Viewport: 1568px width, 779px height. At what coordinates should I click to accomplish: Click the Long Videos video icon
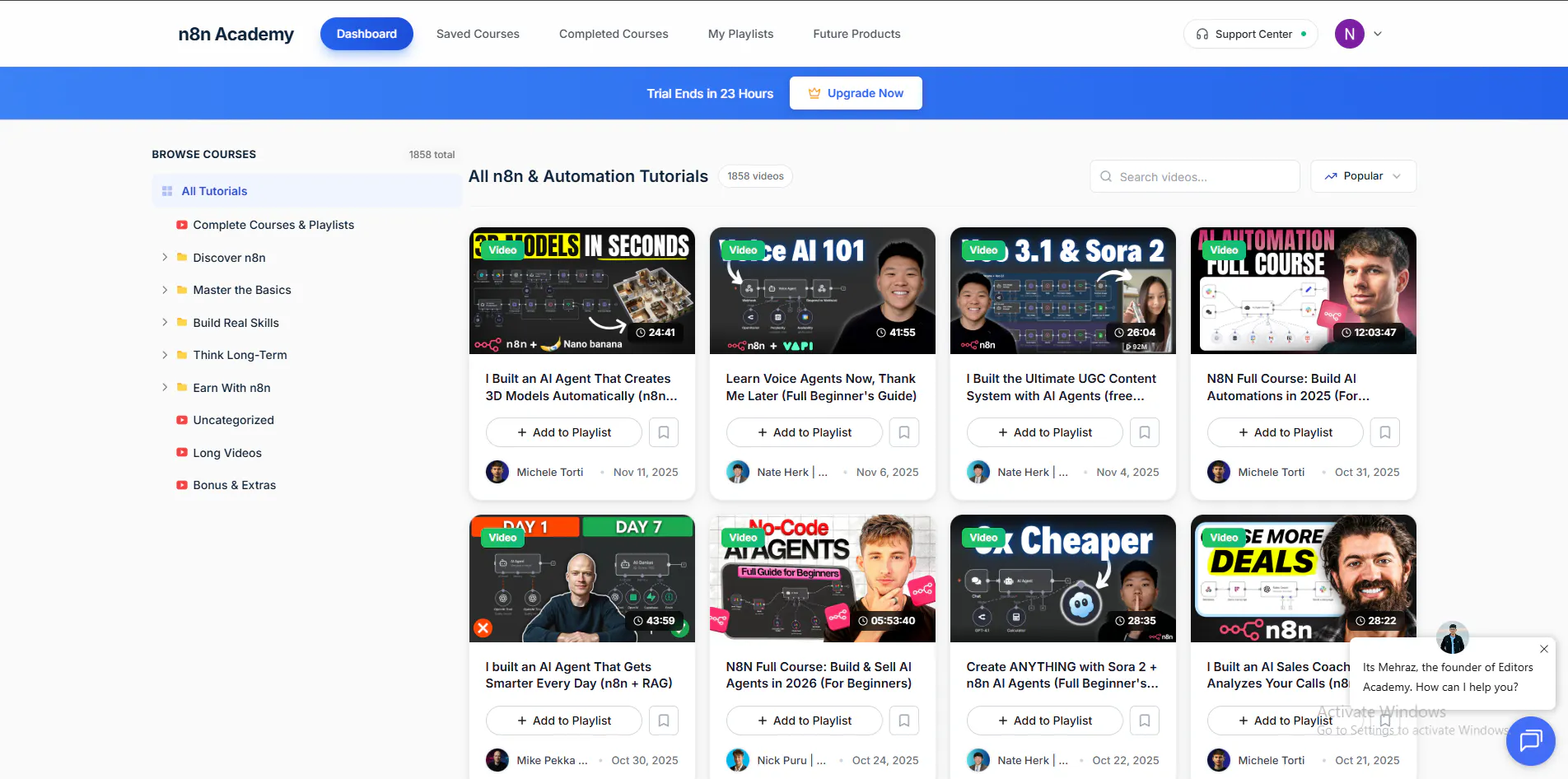pos(182,452)
